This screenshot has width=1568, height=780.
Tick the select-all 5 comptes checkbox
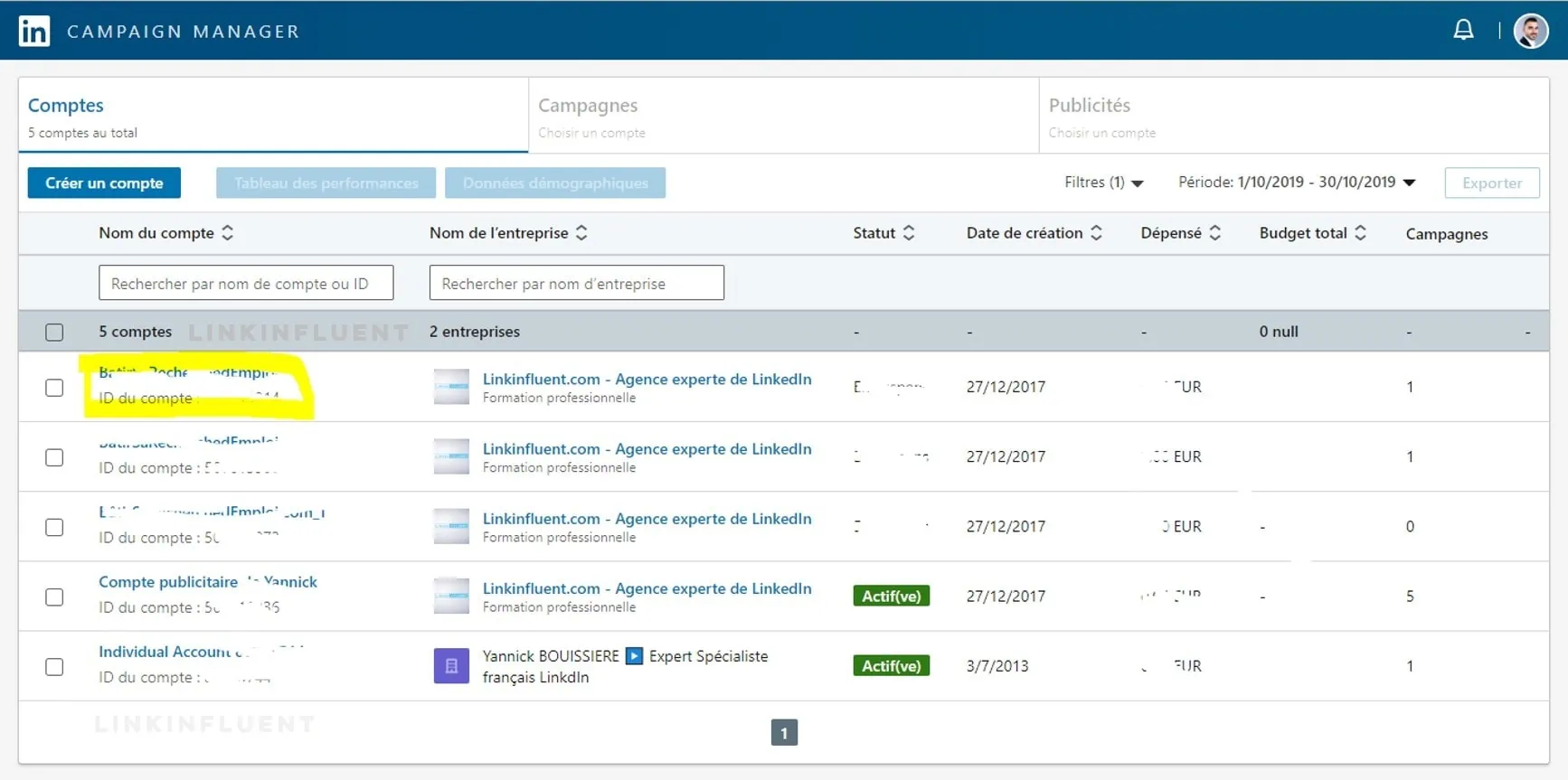point(54,332)
